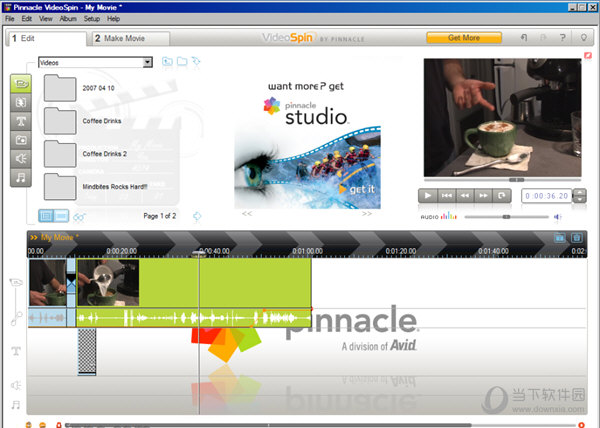600x428 pixels.
Task: Open the View menu
Action: 46,19
